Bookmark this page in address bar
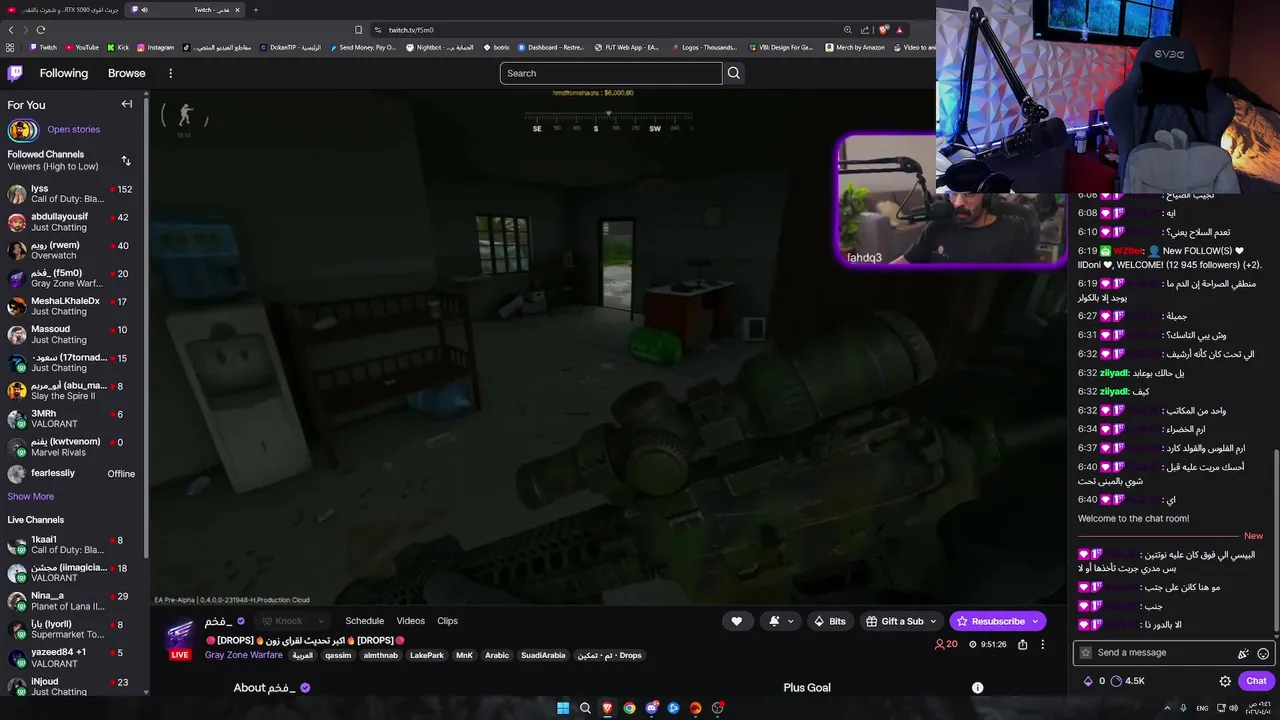 358,30
